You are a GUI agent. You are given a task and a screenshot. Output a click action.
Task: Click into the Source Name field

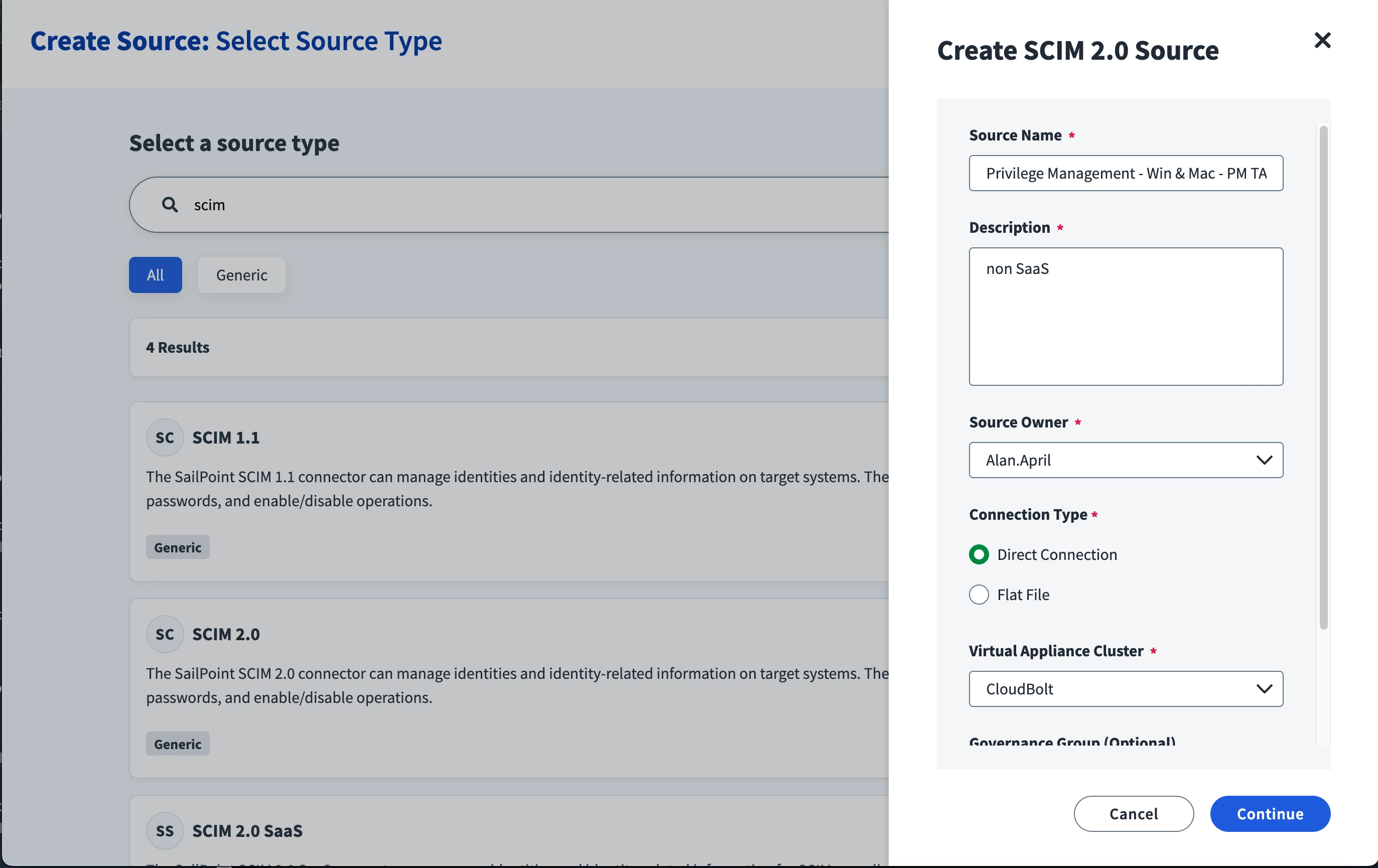pos(1126,173)
